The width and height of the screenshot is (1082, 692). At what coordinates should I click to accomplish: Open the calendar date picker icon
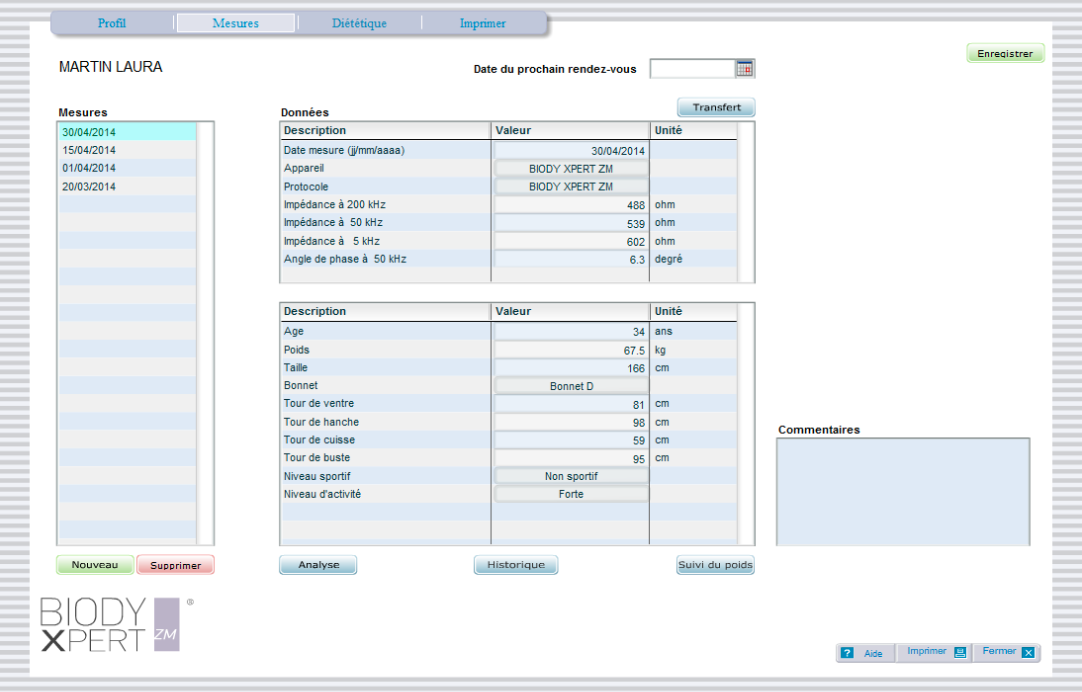point(745,69)
